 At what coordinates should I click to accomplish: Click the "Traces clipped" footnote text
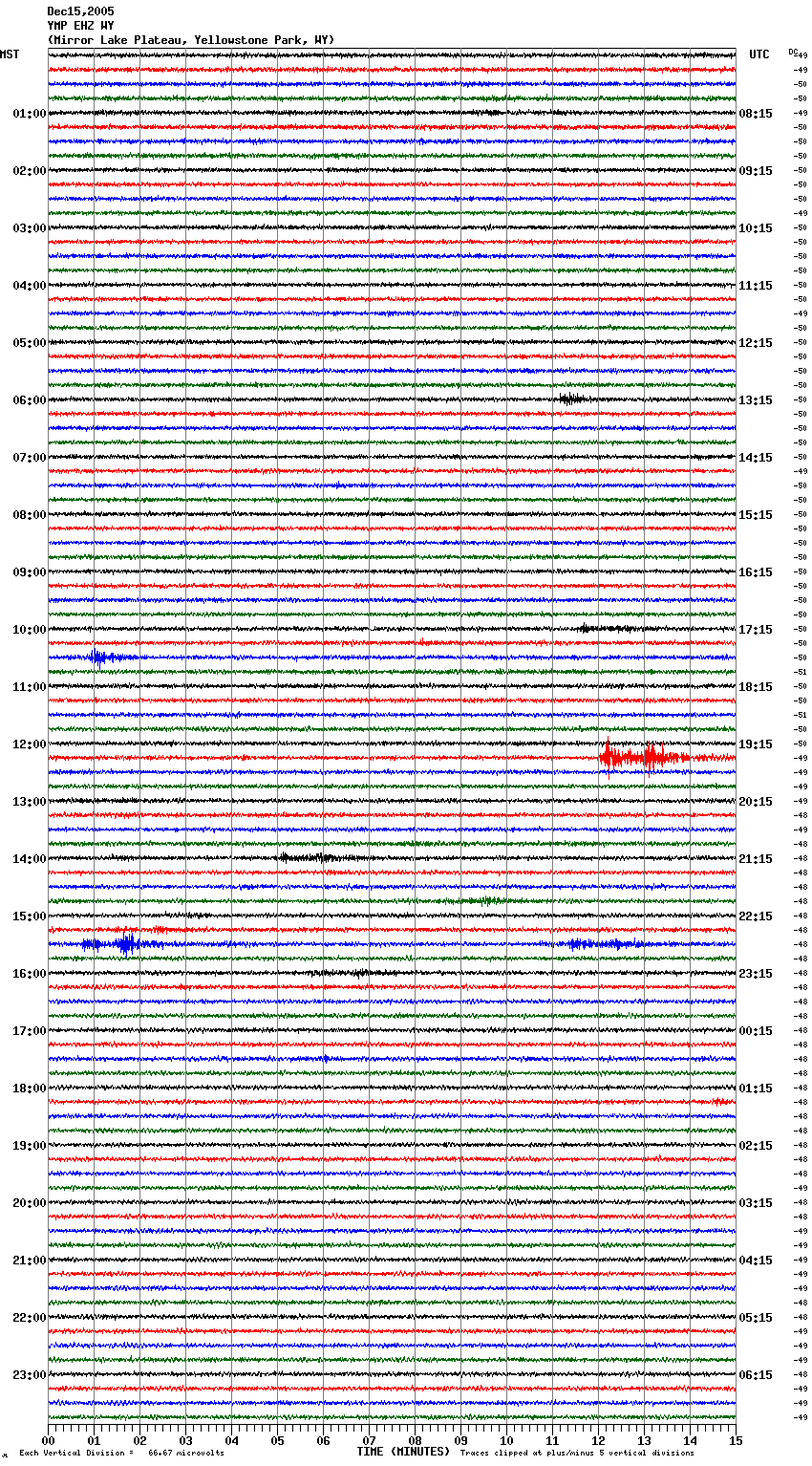pos(577,1454)
